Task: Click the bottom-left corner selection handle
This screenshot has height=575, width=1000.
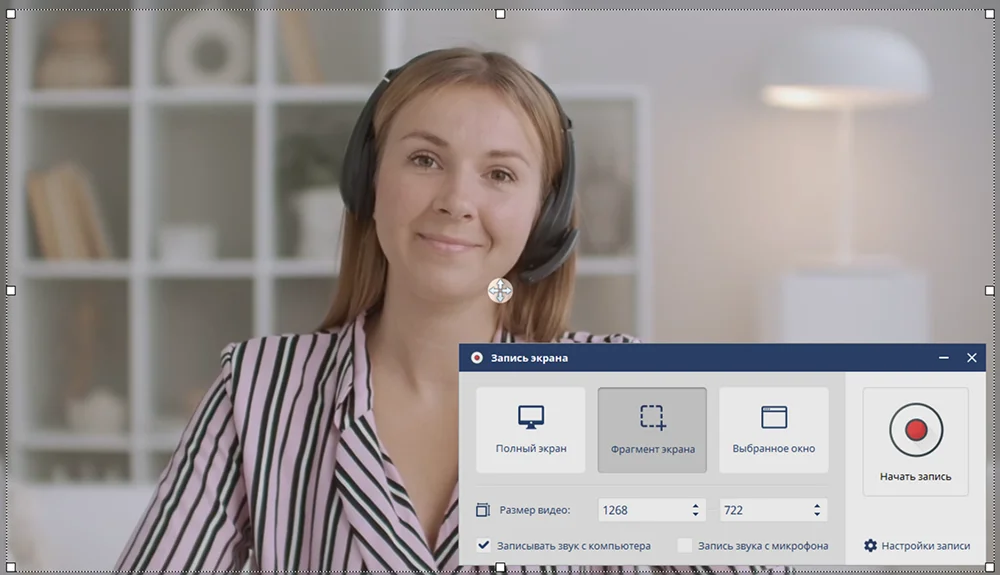Action: 11,567
